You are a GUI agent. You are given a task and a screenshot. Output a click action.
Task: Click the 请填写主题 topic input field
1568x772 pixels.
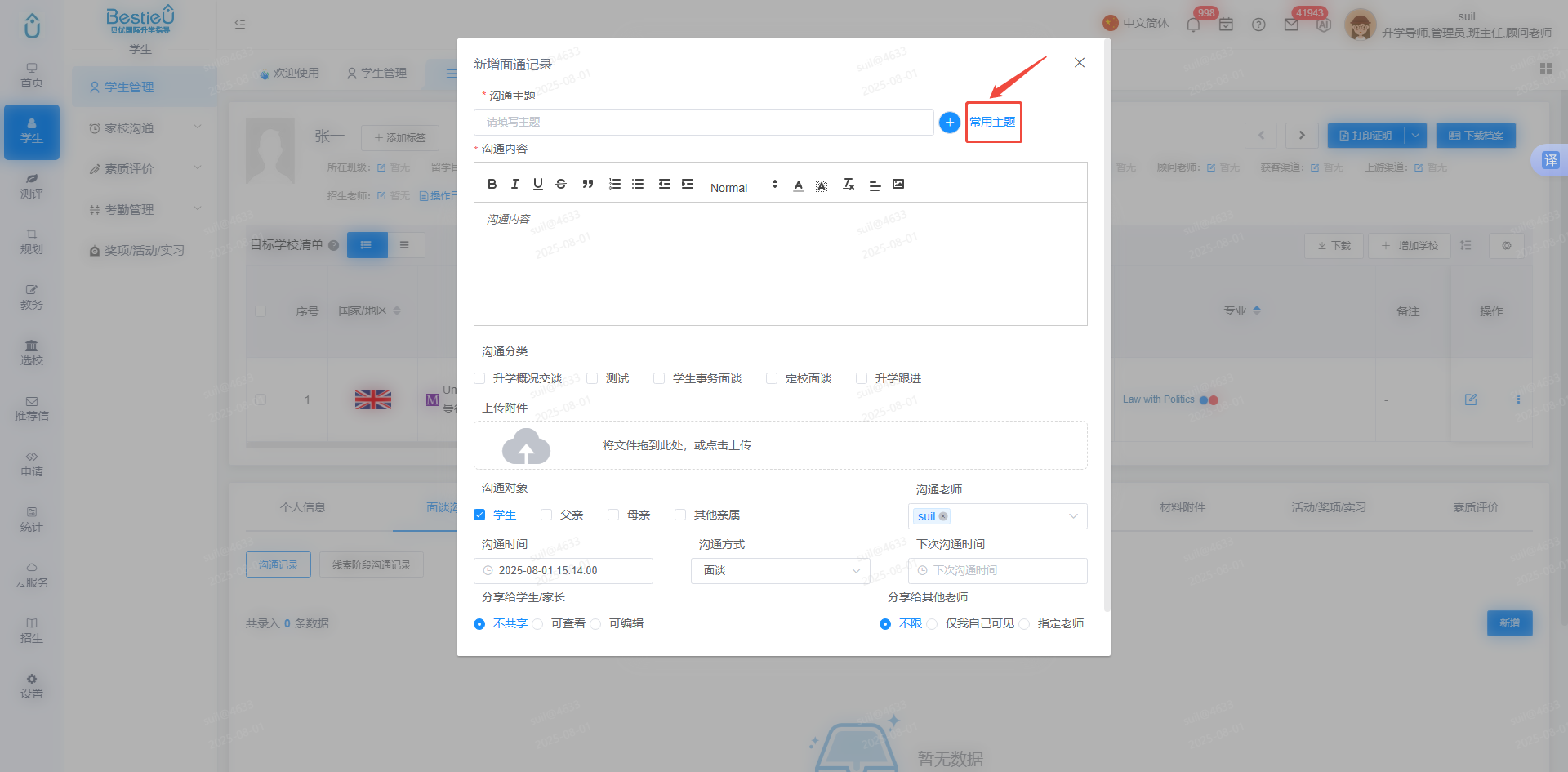pos(704,123)
